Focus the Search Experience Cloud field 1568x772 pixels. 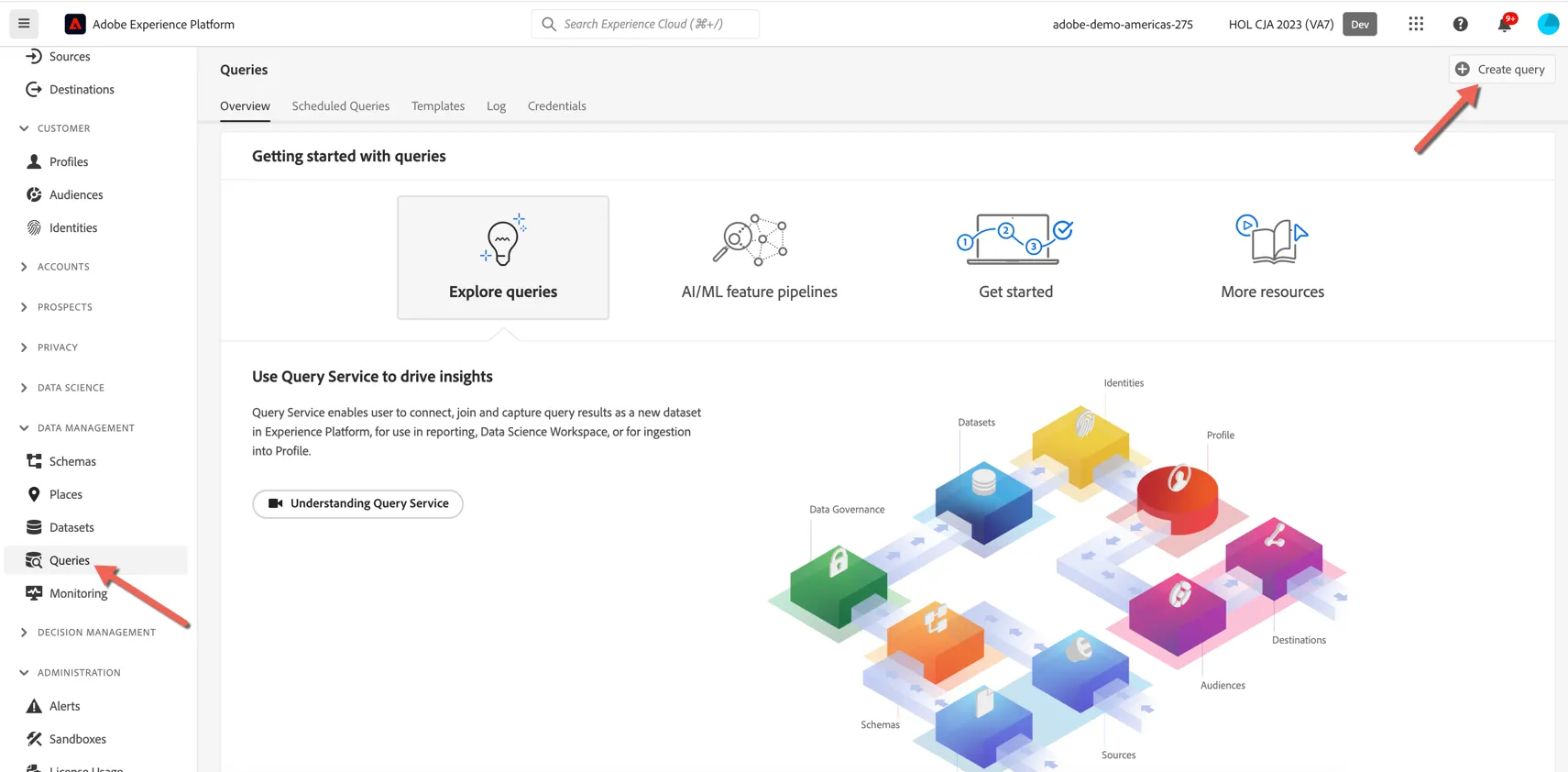(x=645, y=24)
